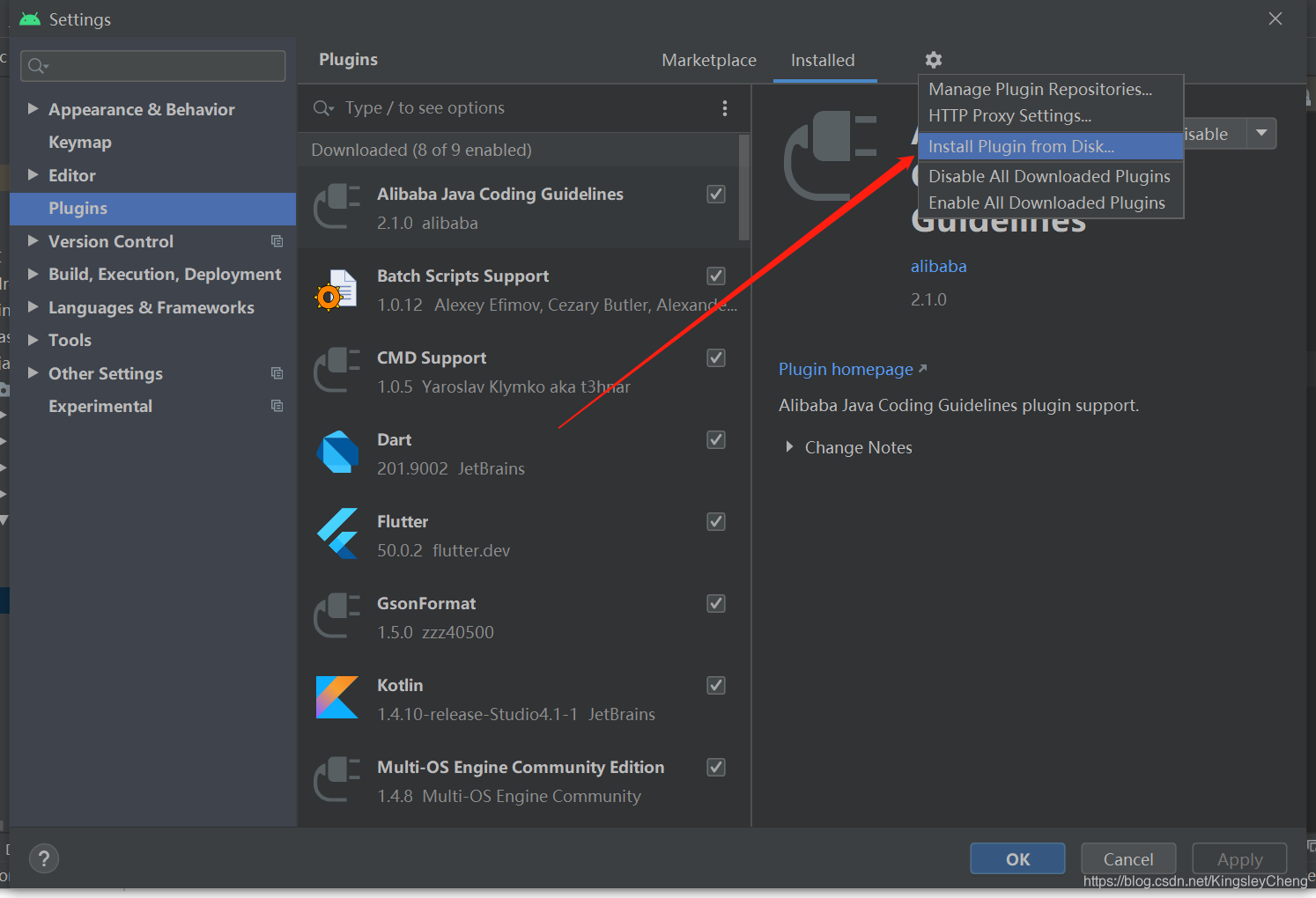The image size is (1316, 898).
Task: Select the Kotlin plugin name text
Action: (400, 685)
